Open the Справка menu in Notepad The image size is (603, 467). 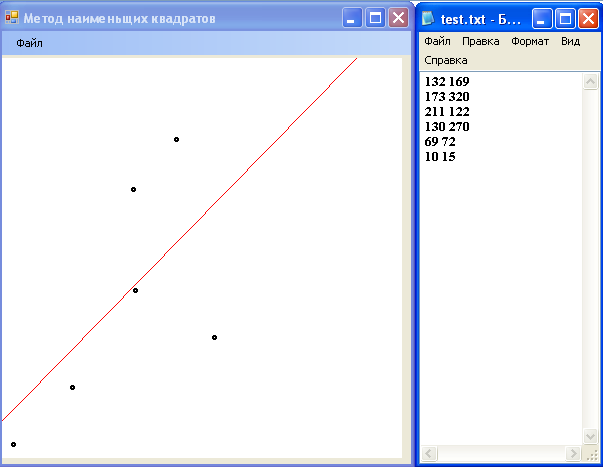point(446,60)
